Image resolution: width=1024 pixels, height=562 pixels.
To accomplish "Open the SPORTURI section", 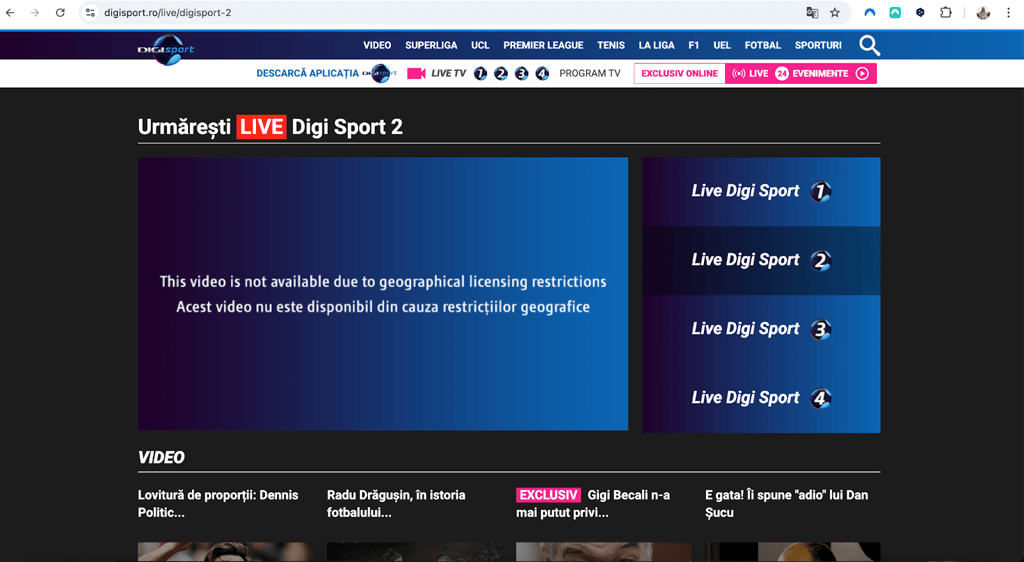I will coord(818,45).
